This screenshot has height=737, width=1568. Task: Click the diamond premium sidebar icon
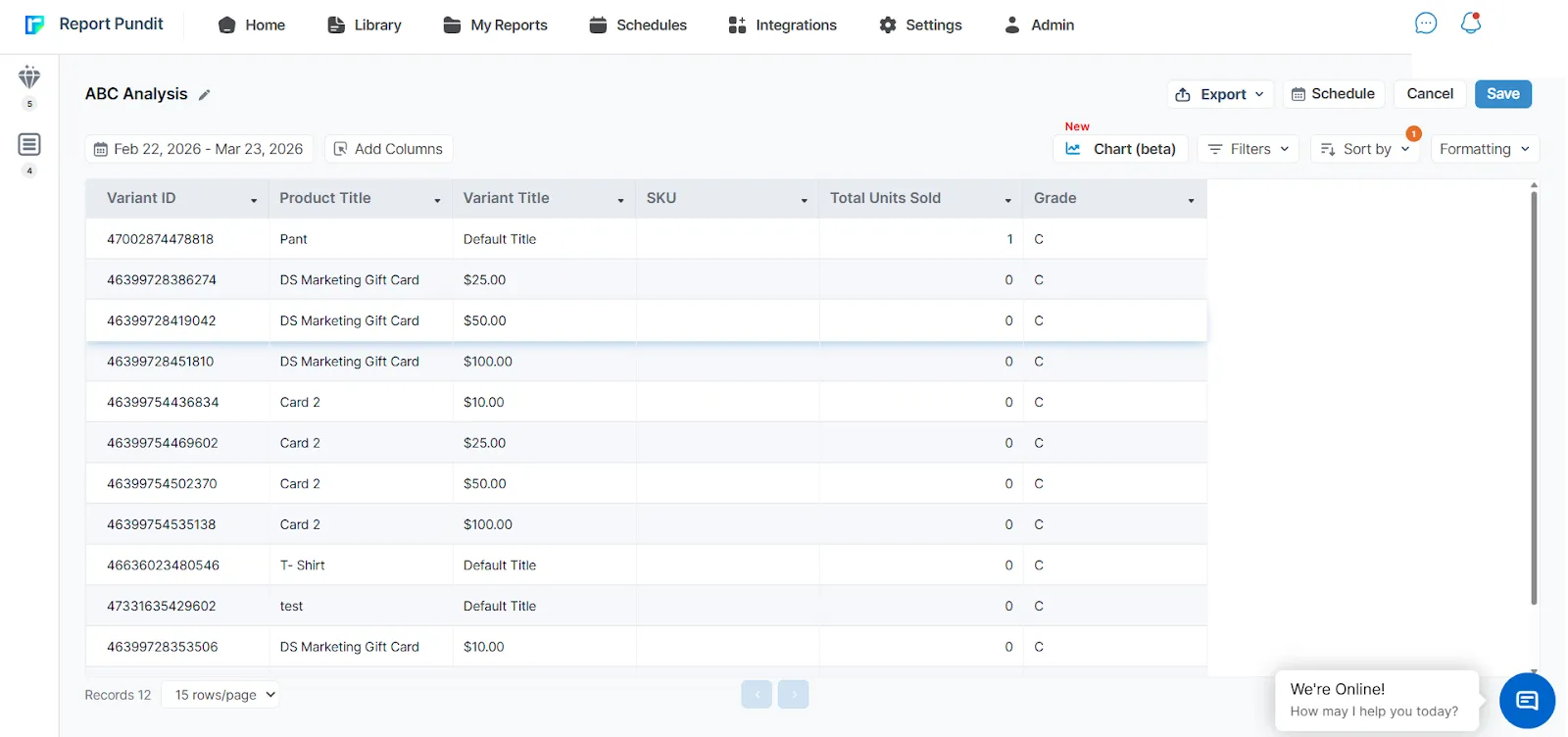(29, 77)
